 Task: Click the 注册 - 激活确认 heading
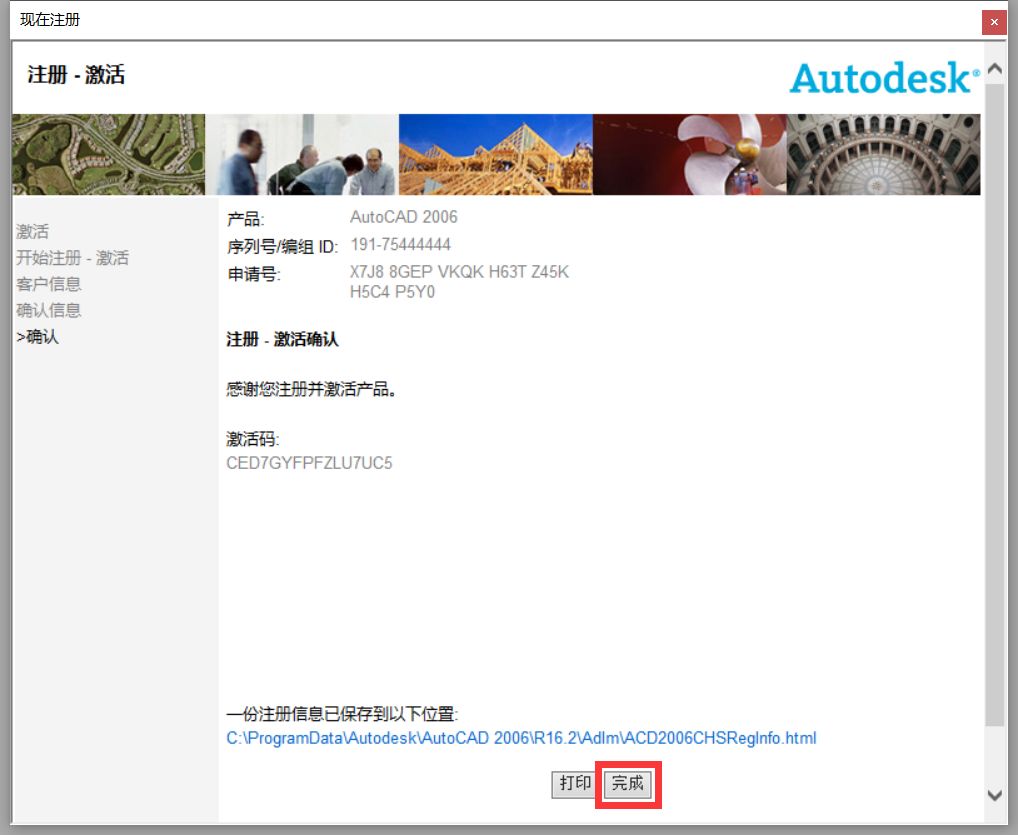pyautogui.click(x=282, y=340)
